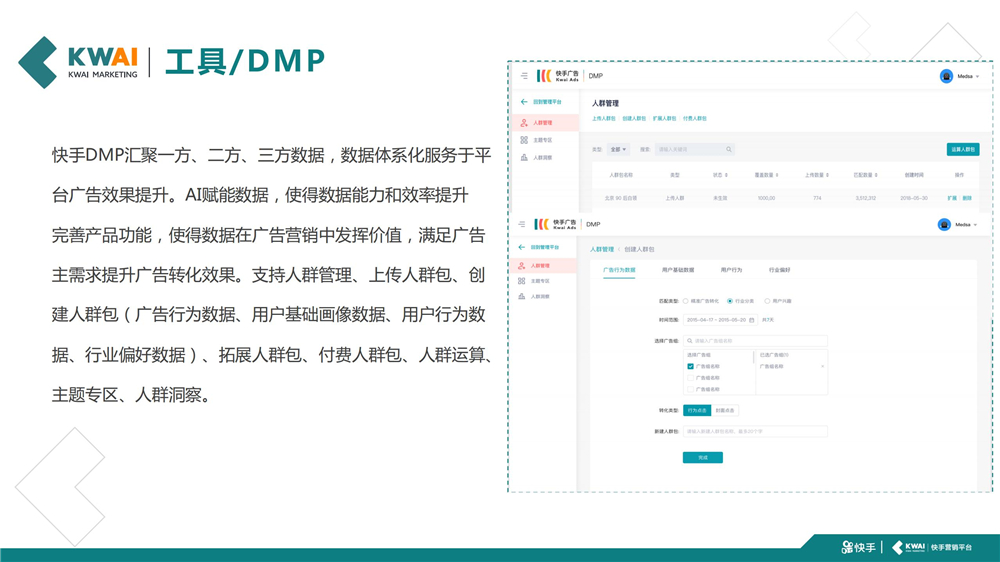This screenshot has width=1000, height=562.
Task: Click Kwai Ads logo in lower 创建人群包 screenshot
Action: click(x=555, y=224)
